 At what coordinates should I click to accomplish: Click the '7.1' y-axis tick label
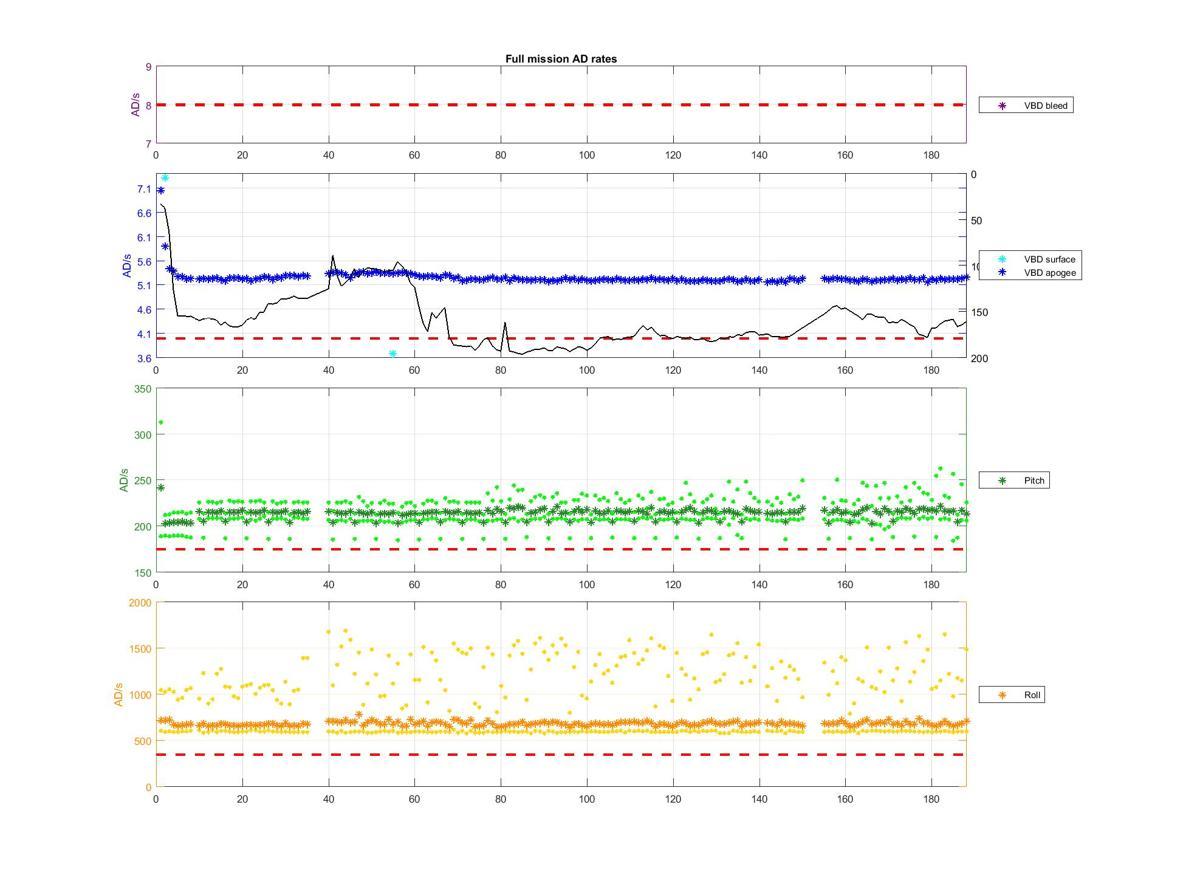145,189
